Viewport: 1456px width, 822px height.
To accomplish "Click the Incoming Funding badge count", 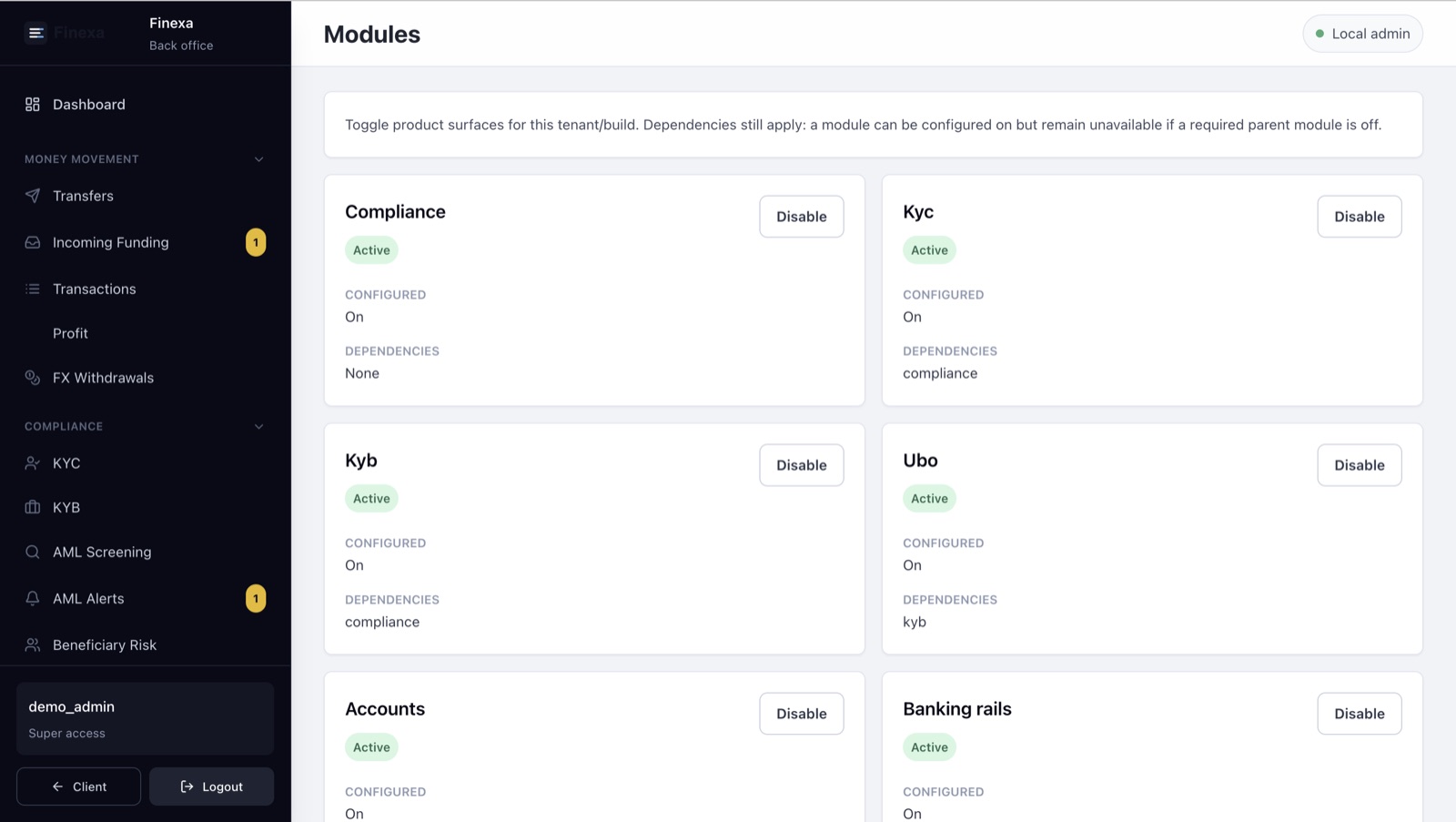I will click(256, 242).
